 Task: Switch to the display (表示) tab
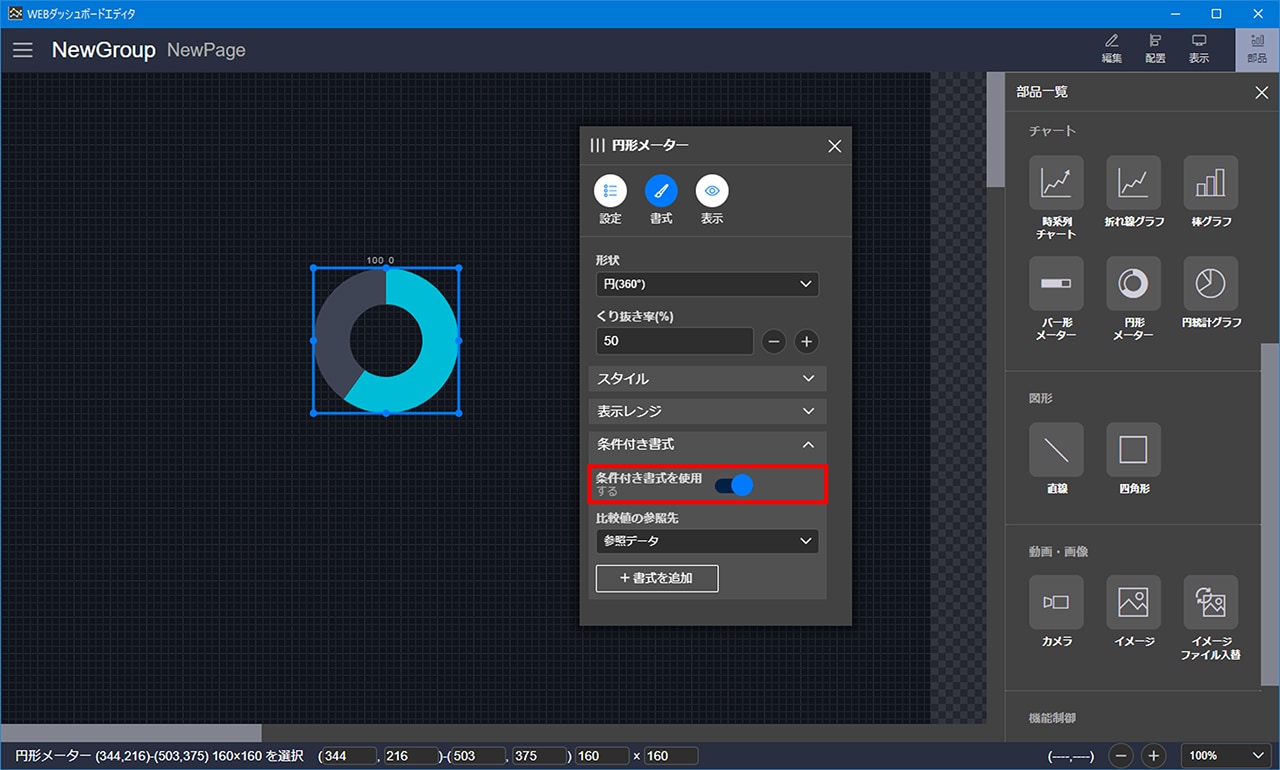[x=712, y=191]
